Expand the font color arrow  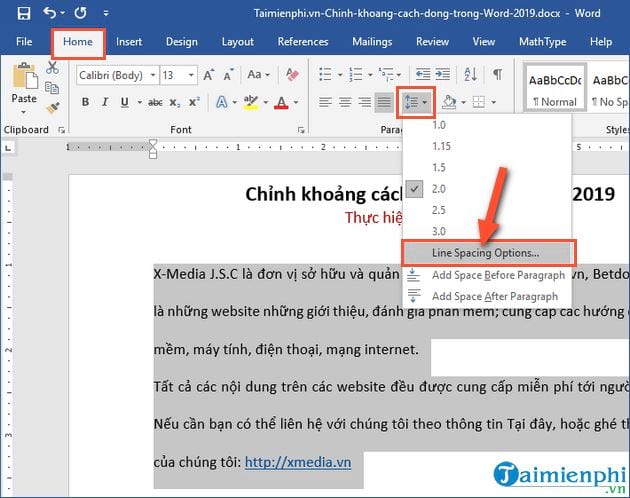[296, 102]
